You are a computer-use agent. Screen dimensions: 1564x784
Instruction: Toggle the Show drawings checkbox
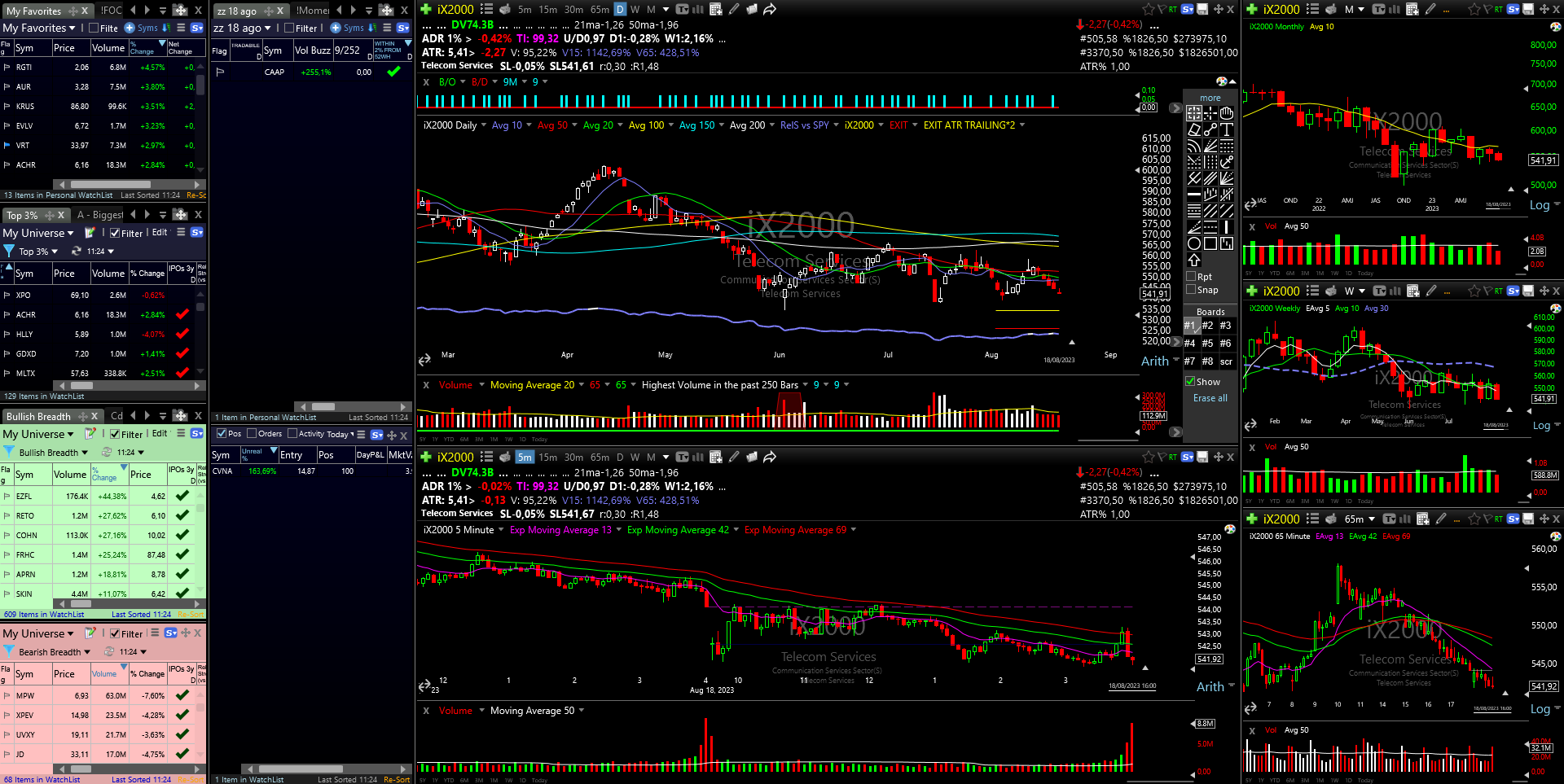(x=1191, y=382)
